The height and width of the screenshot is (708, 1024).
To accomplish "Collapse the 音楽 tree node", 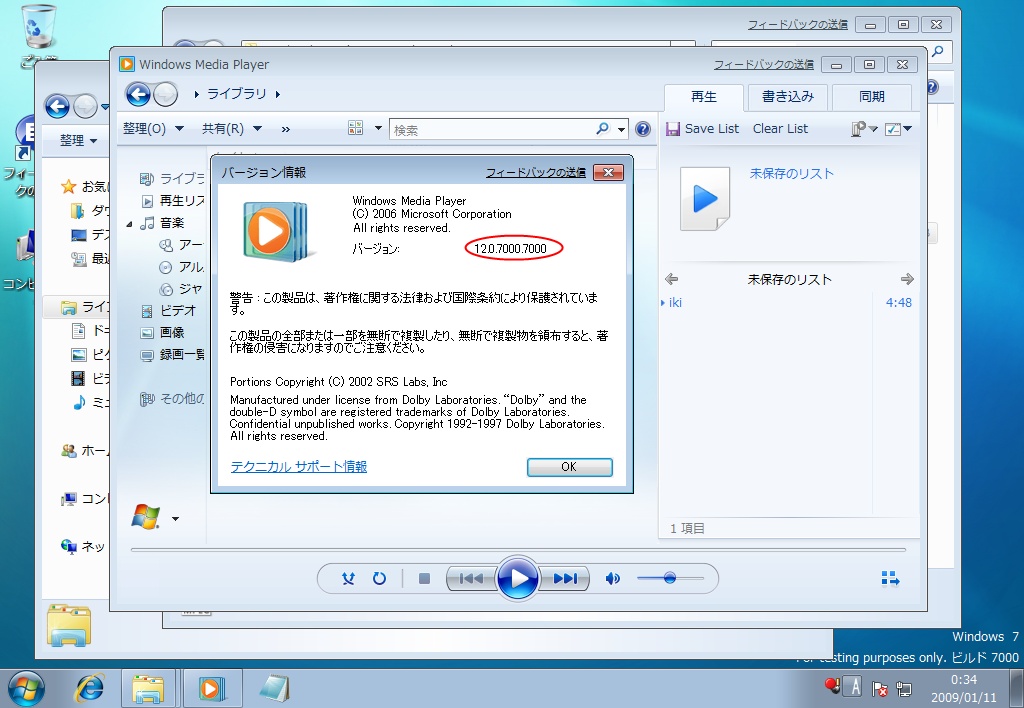I will tap(129, 224).
